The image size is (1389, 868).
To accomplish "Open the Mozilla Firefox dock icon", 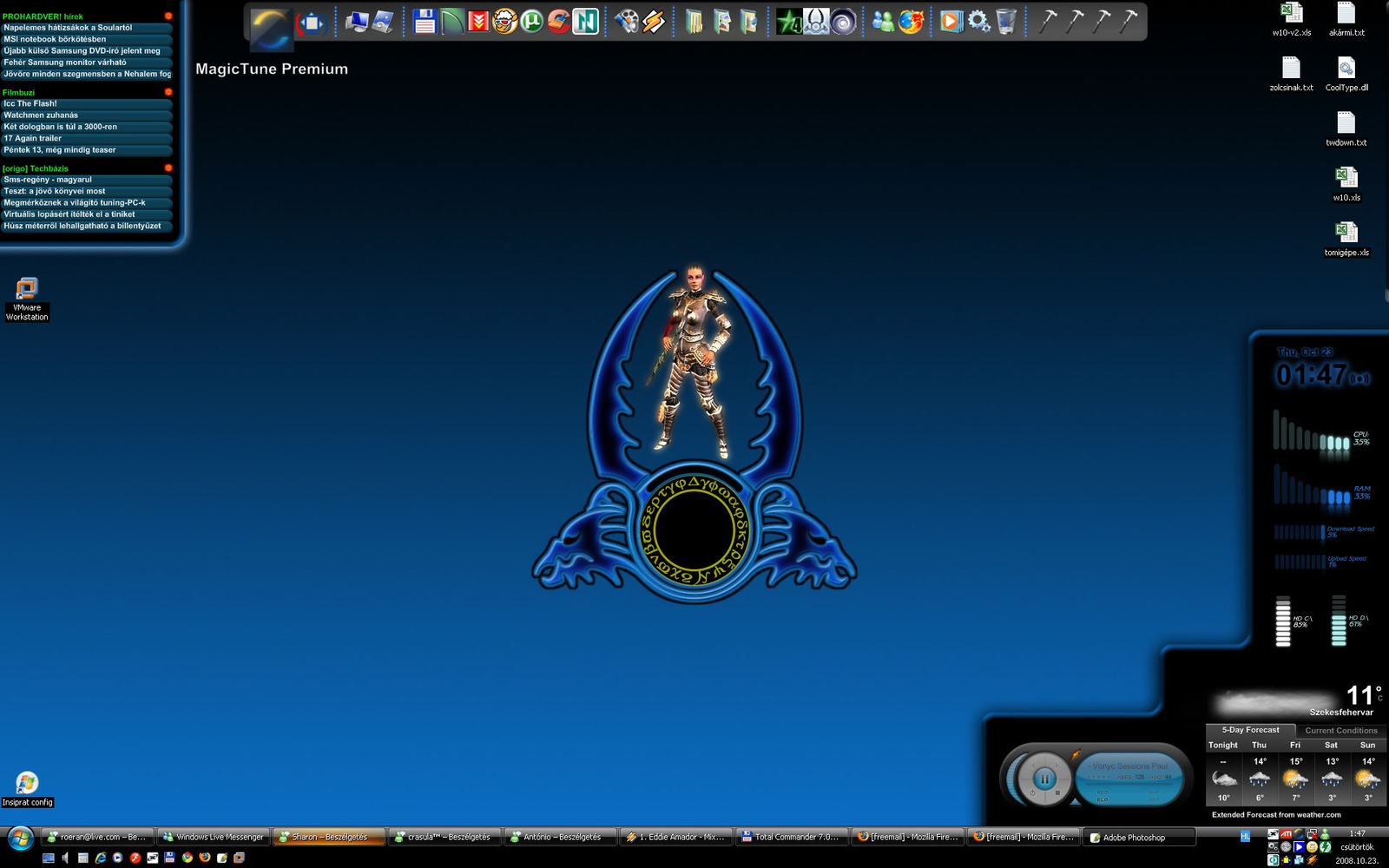I will point(910,21).
